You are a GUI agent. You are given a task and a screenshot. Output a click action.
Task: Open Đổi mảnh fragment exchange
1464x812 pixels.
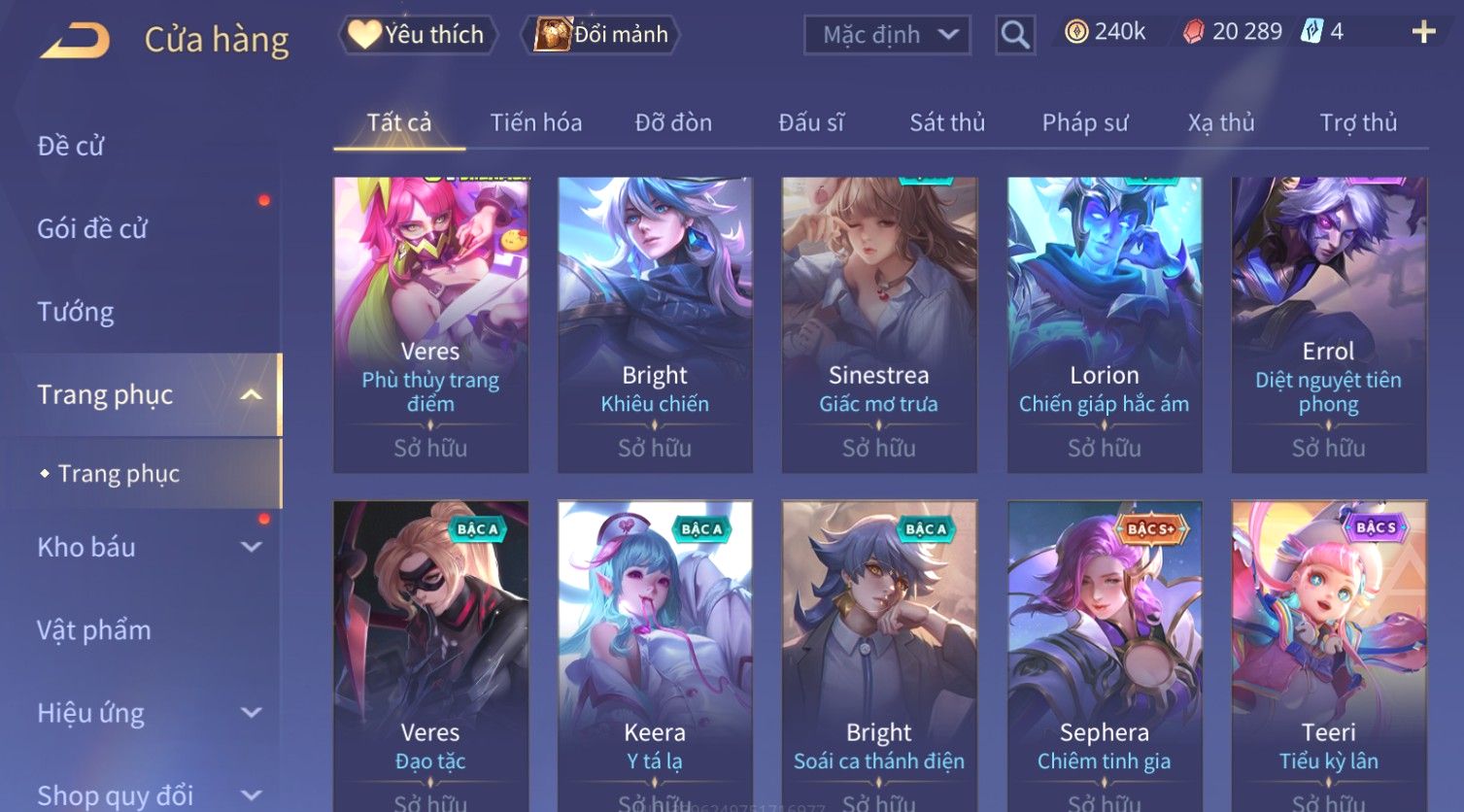[600, 35]
